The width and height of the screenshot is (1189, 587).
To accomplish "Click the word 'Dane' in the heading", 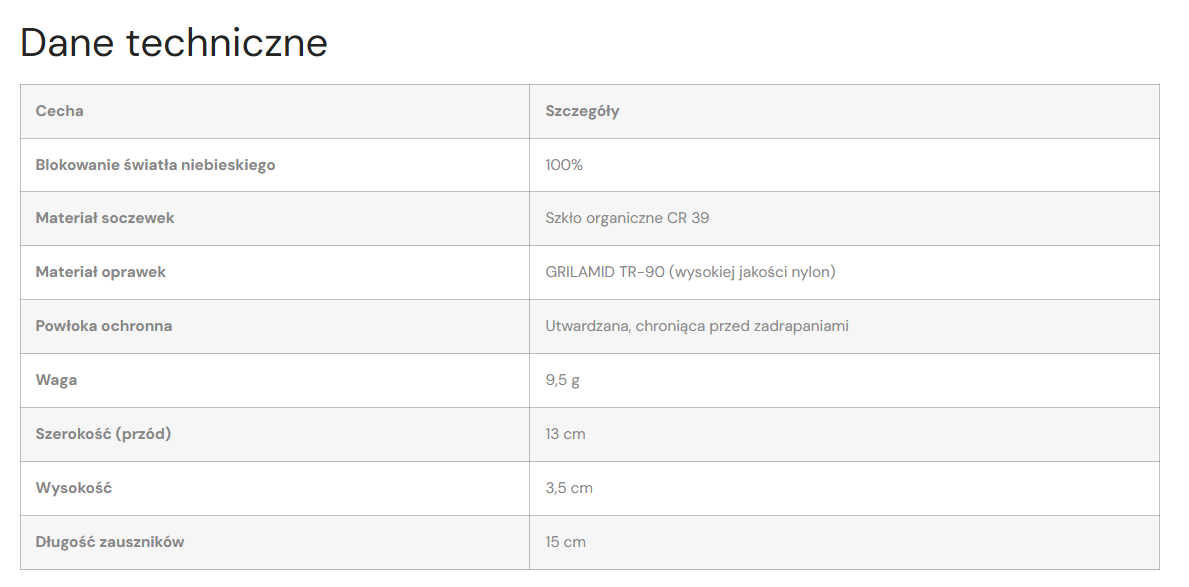I will coord(66,43).
